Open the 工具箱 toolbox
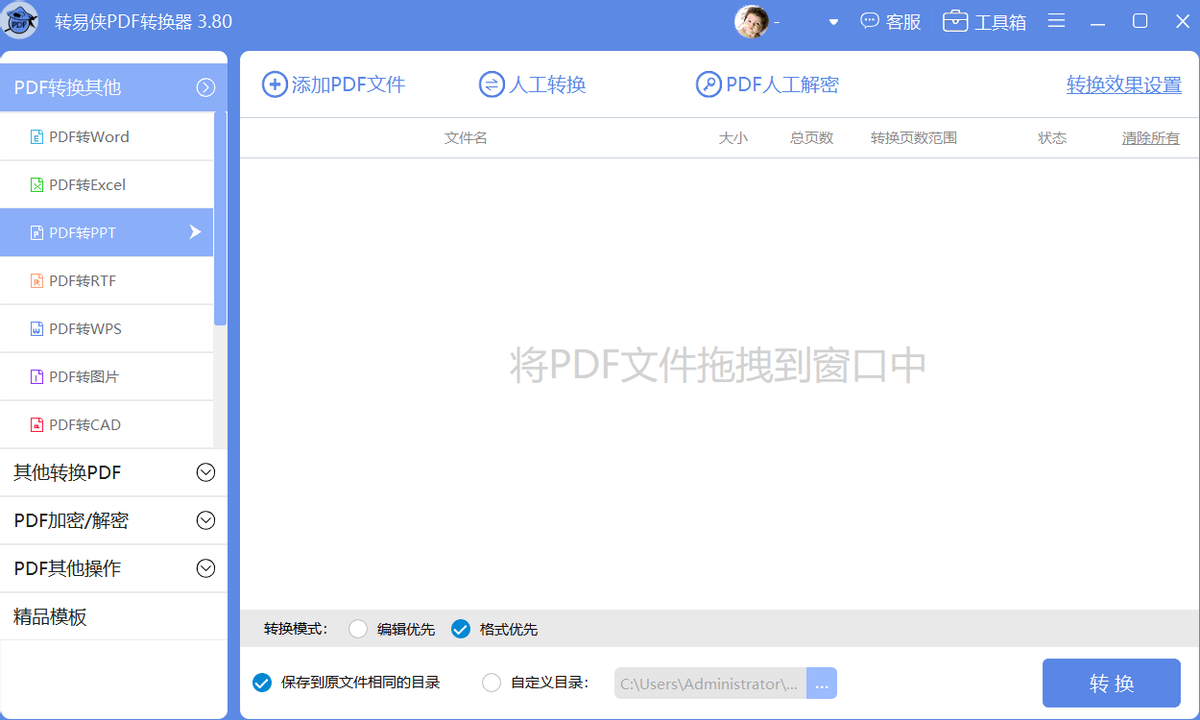This screenshot has height=720, width=1200. tap(984, 21)
